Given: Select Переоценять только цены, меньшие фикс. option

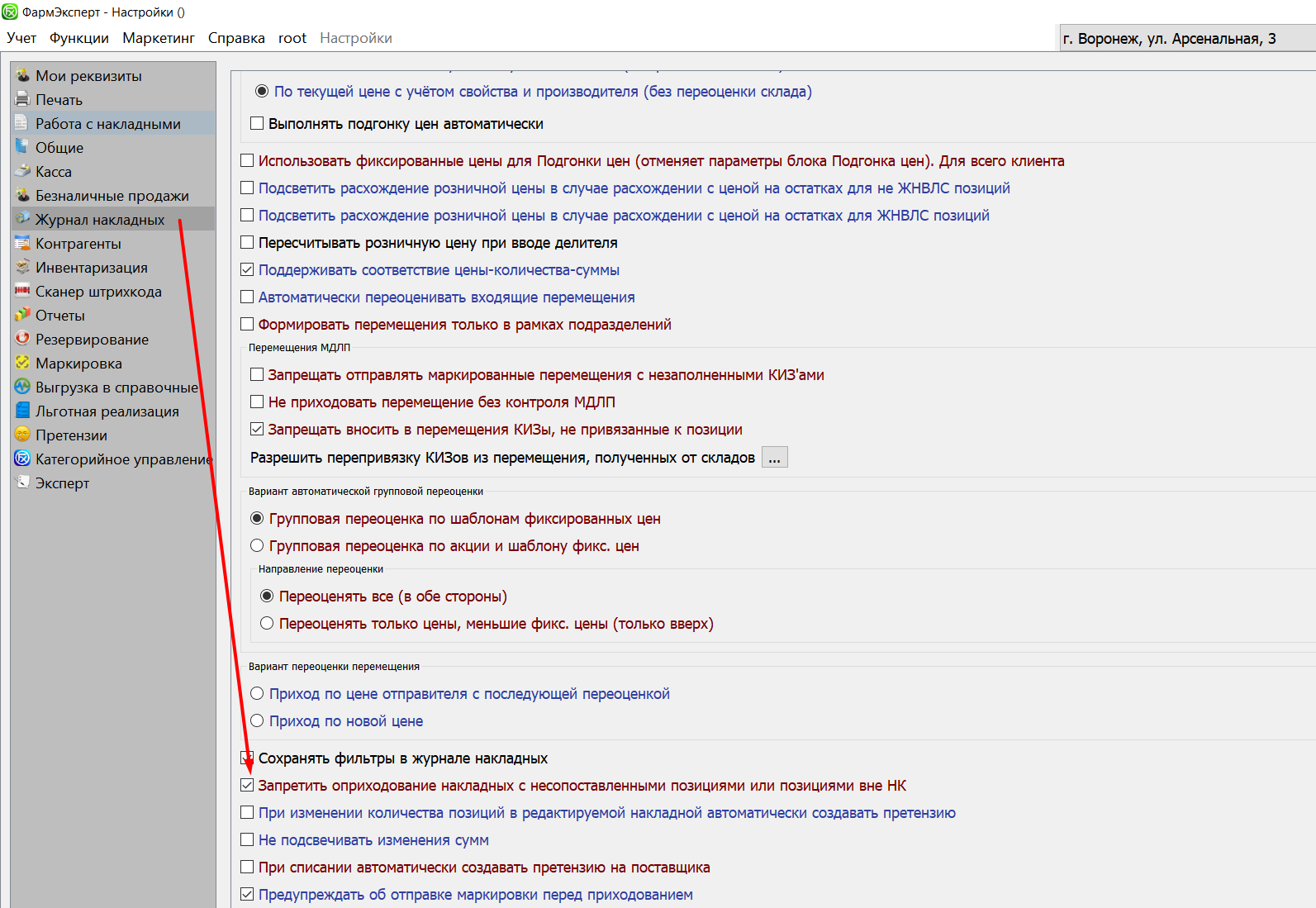Looking at the screenshot, I should [x=267, y=624].
